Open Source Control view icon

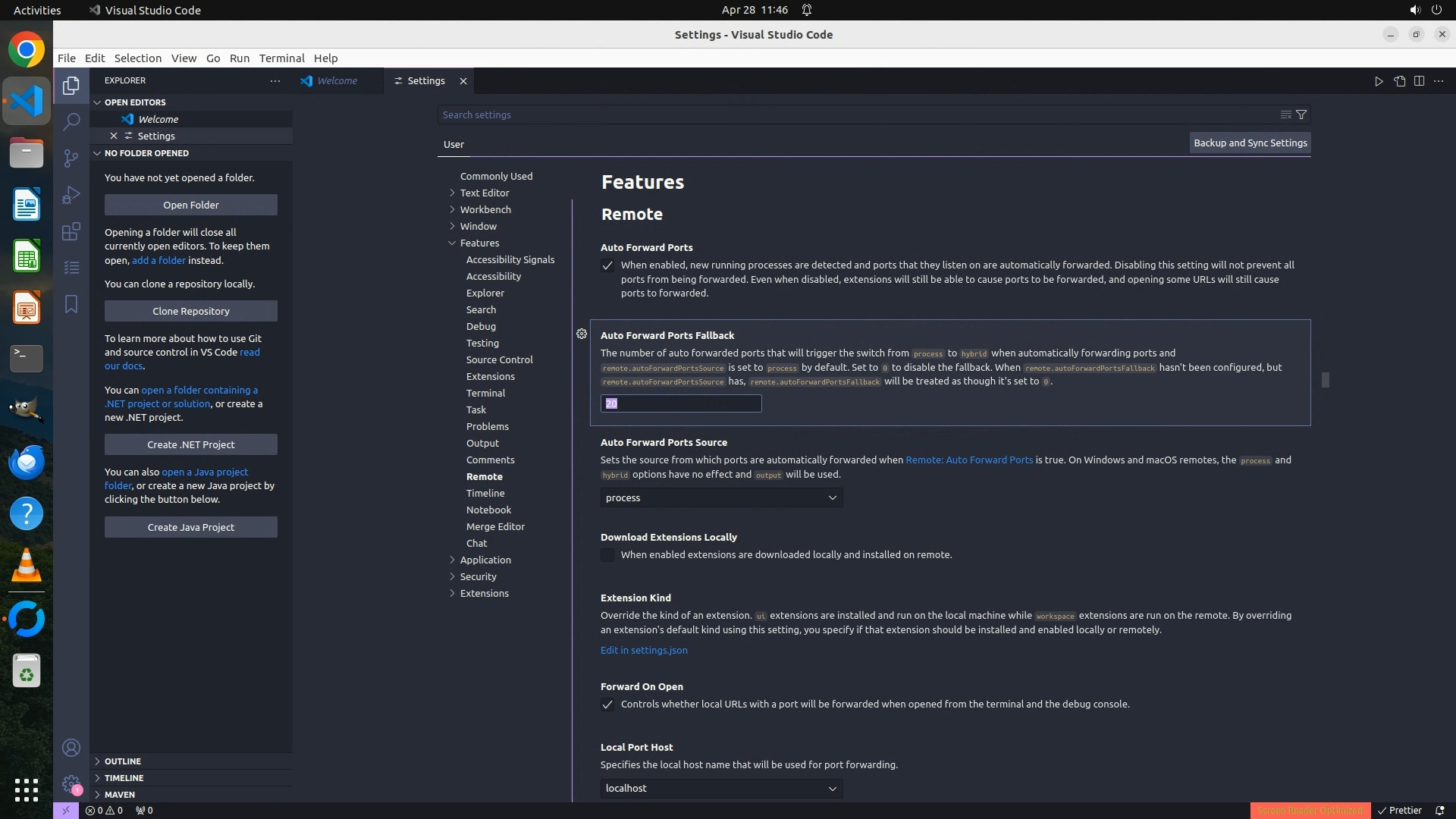[71, 158]
